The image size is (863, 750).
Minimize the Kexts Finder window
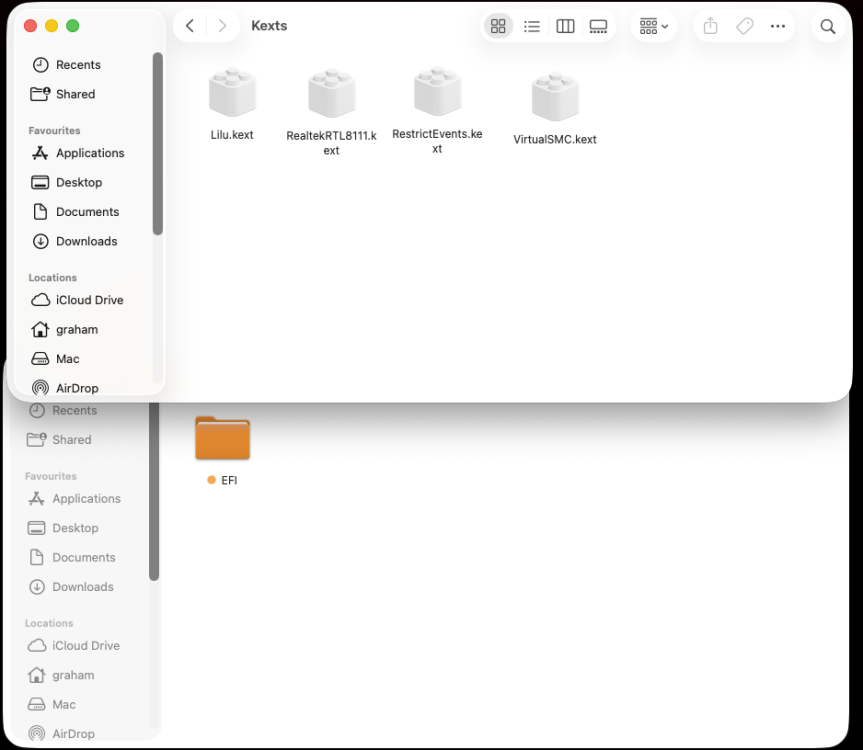click(52, 26)
